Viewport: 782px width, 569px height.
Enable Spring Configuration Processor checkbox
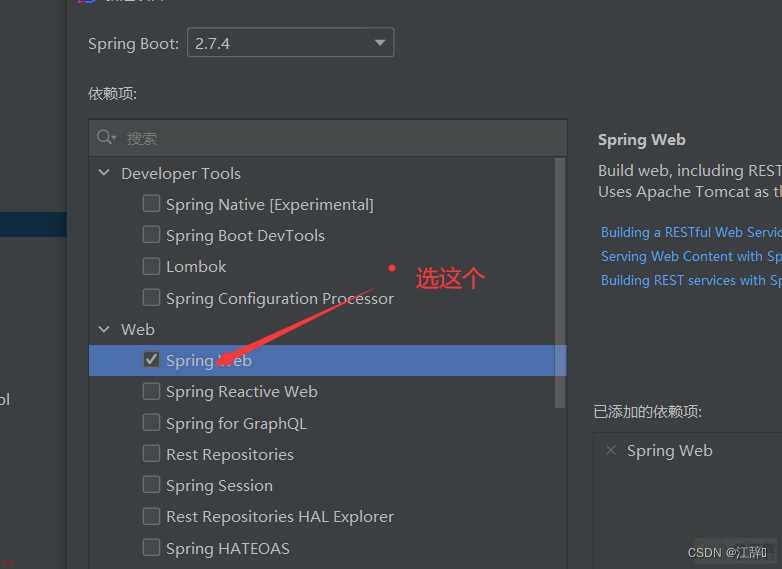pos(151,297)
